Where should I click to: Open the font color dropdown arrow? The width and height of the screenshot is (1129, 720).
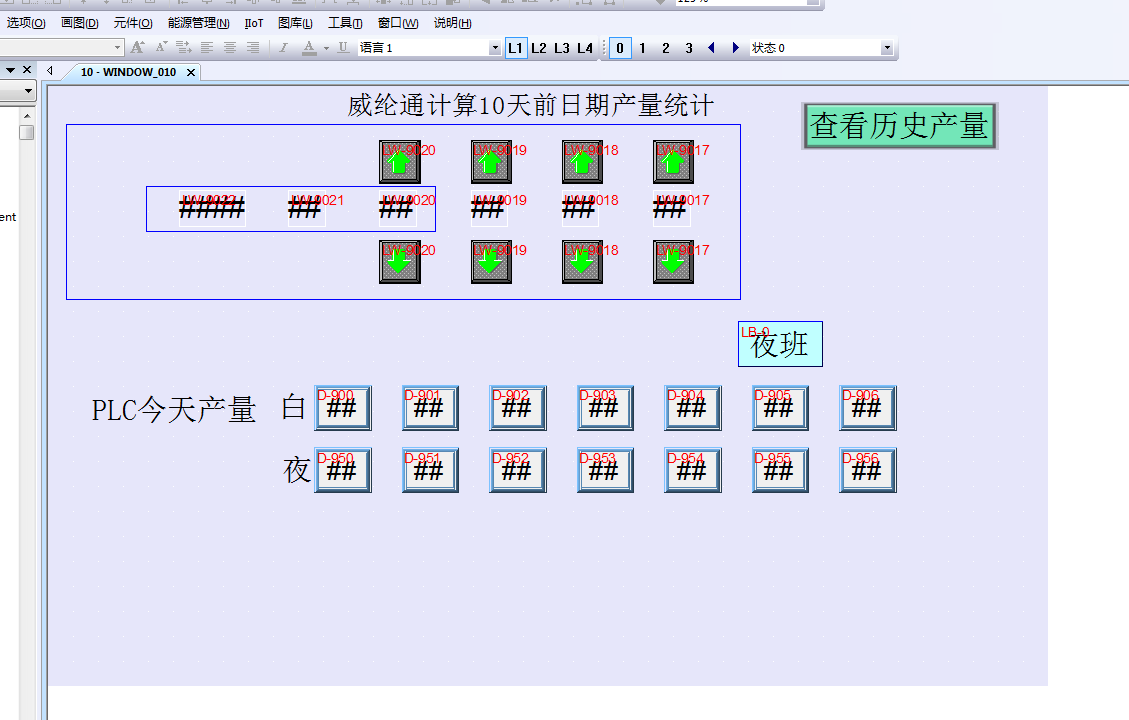pos(326,48)
